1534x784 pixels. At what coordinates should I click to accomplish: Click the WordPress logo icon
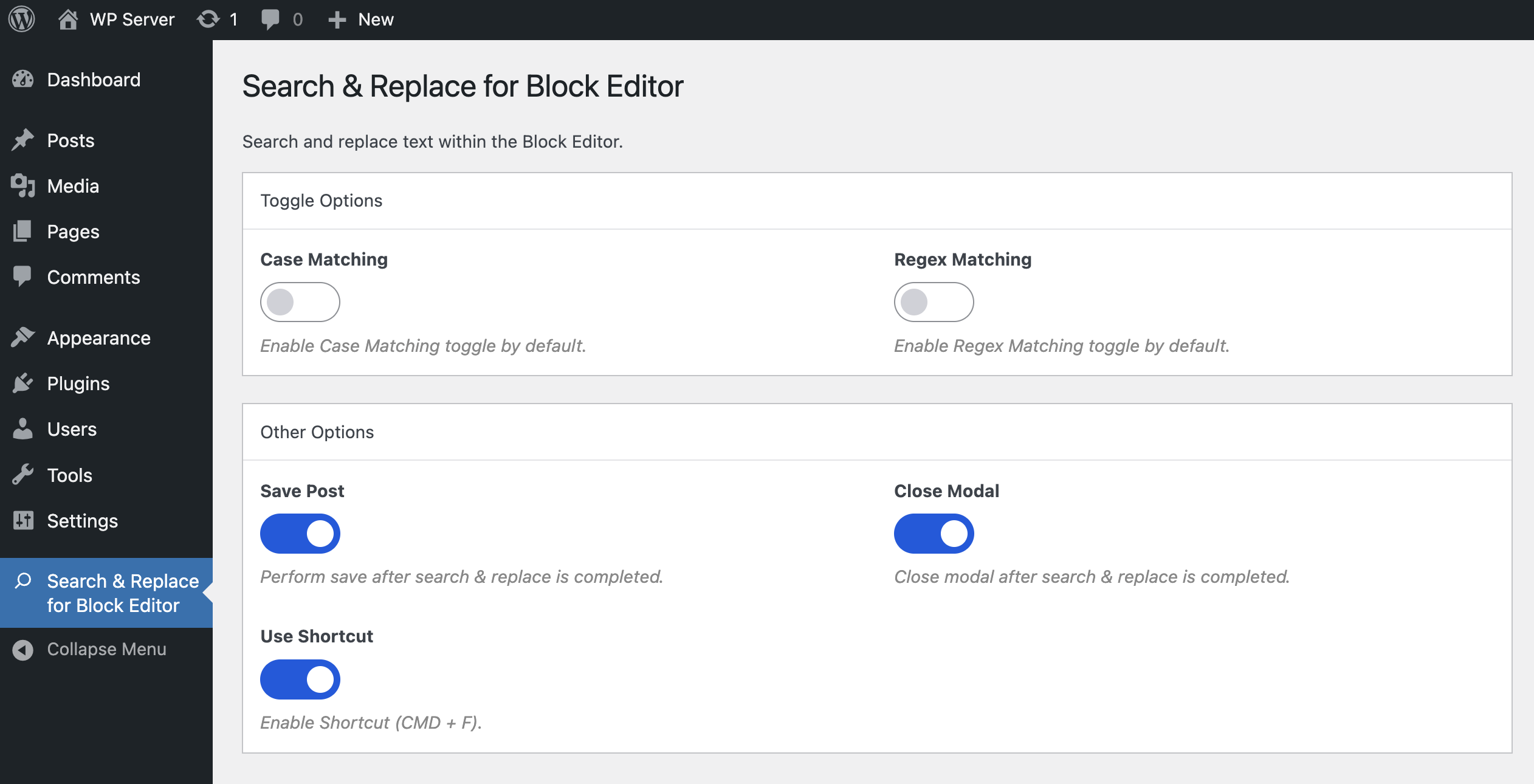point(22,19)
